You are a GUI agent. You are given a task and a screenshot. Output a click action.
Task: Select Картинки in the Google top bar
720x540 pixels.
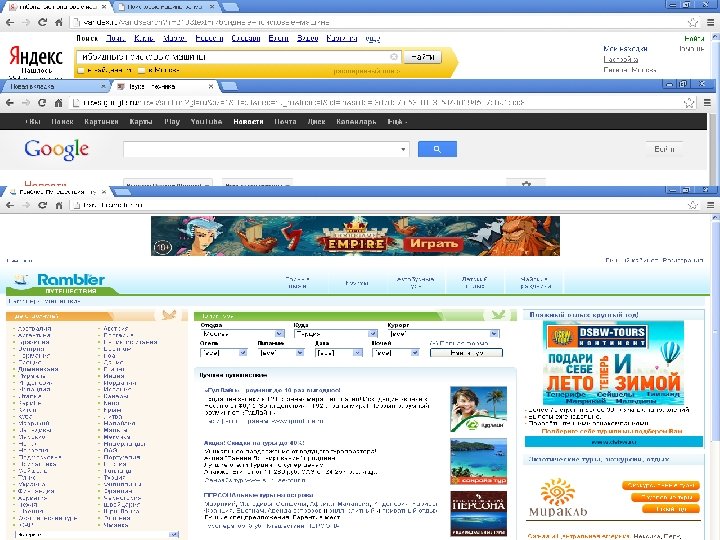pos(101,122)
